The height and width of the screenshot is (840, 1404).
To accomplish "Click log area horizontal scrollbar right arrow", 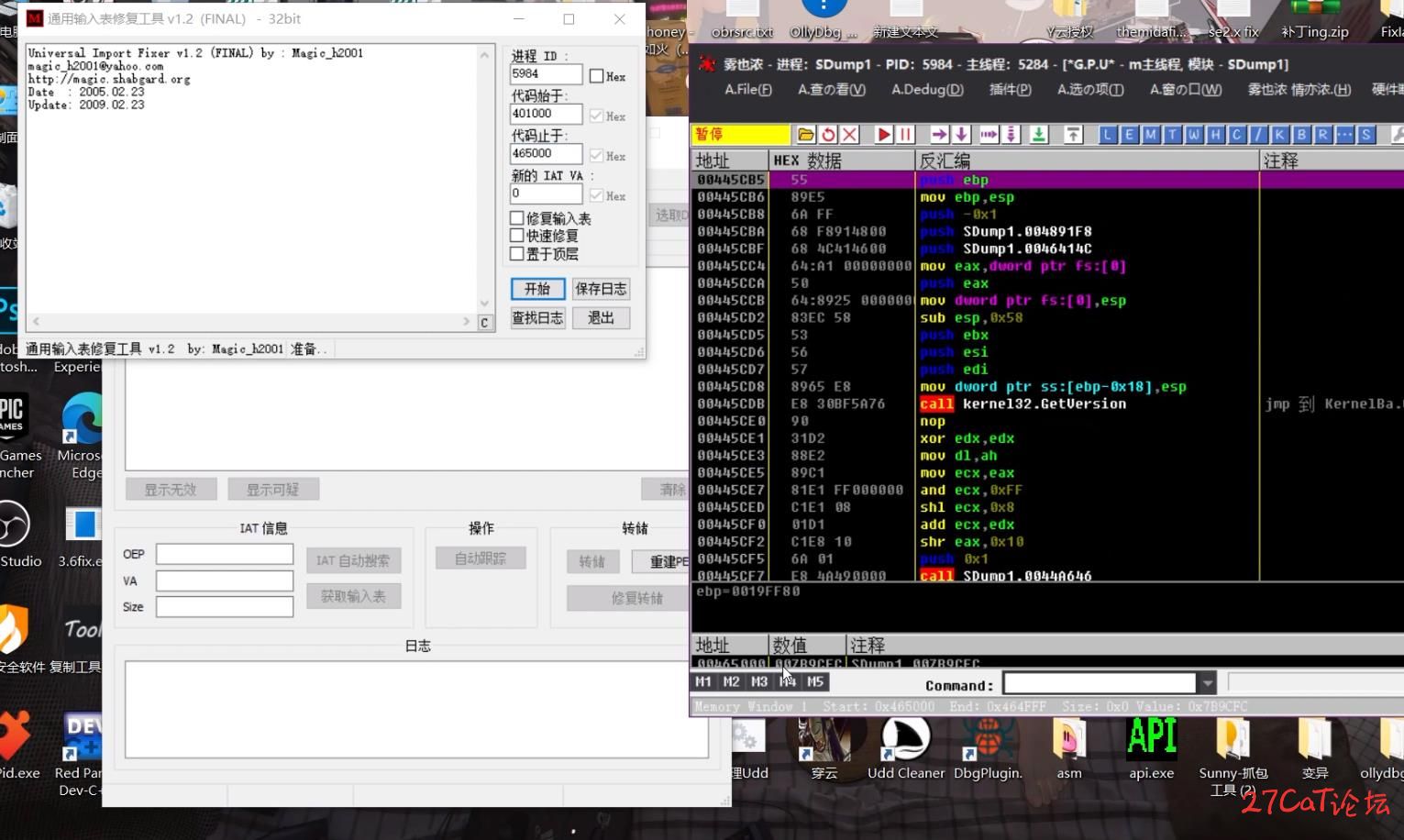I will 466,322.
